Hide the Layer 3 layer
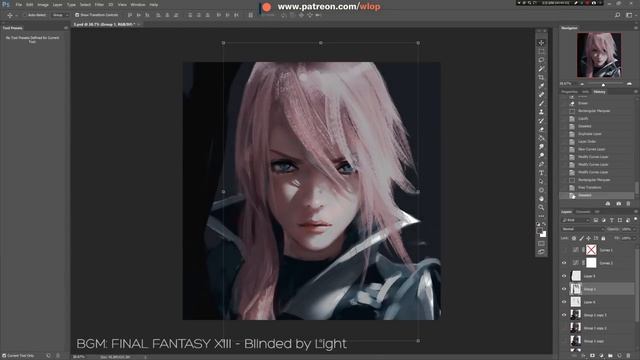The width and height of the screenshot is (640, 360). click(564, 276)
